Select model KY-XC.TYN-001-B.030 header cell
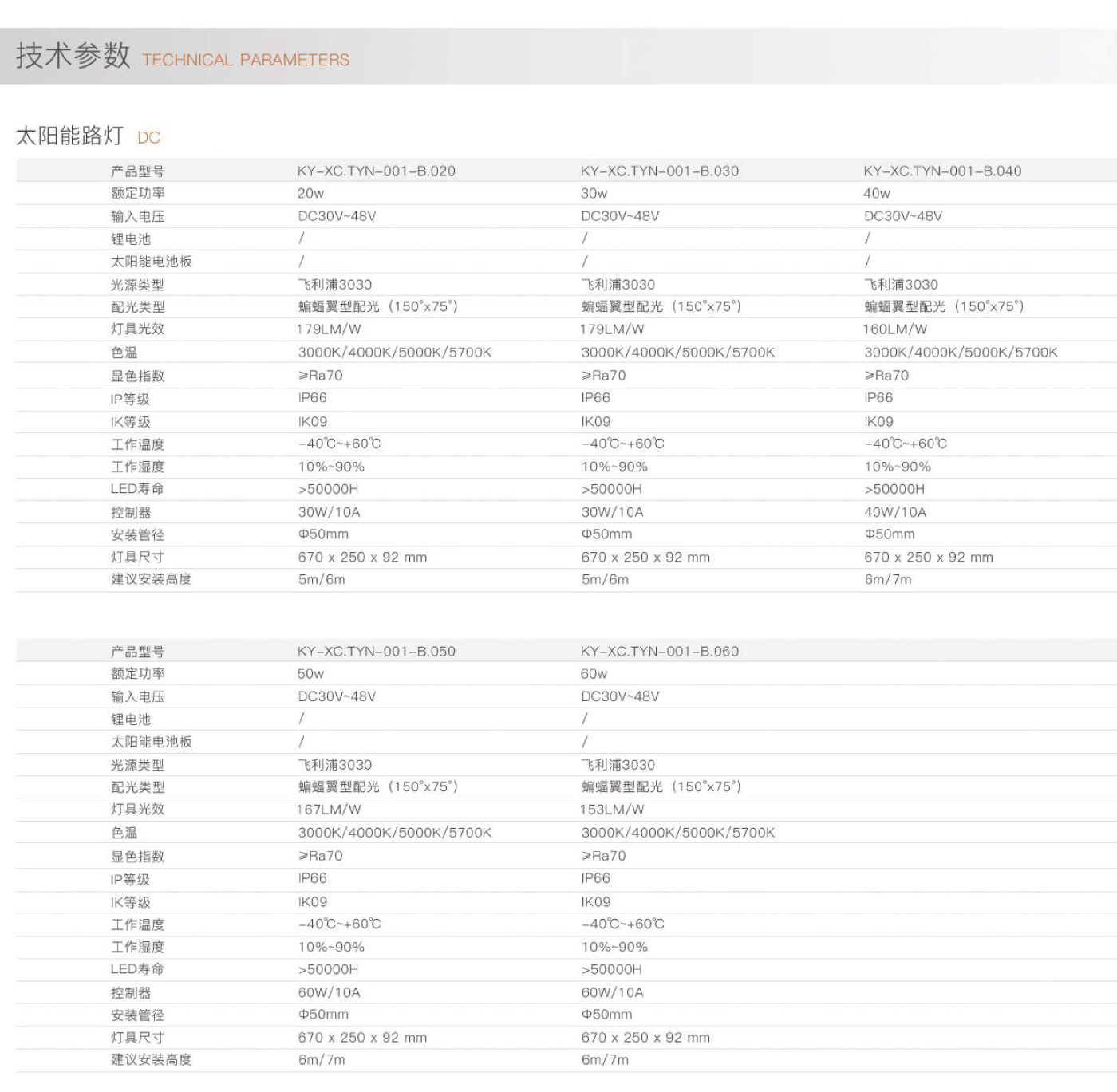 click(659, 171)
